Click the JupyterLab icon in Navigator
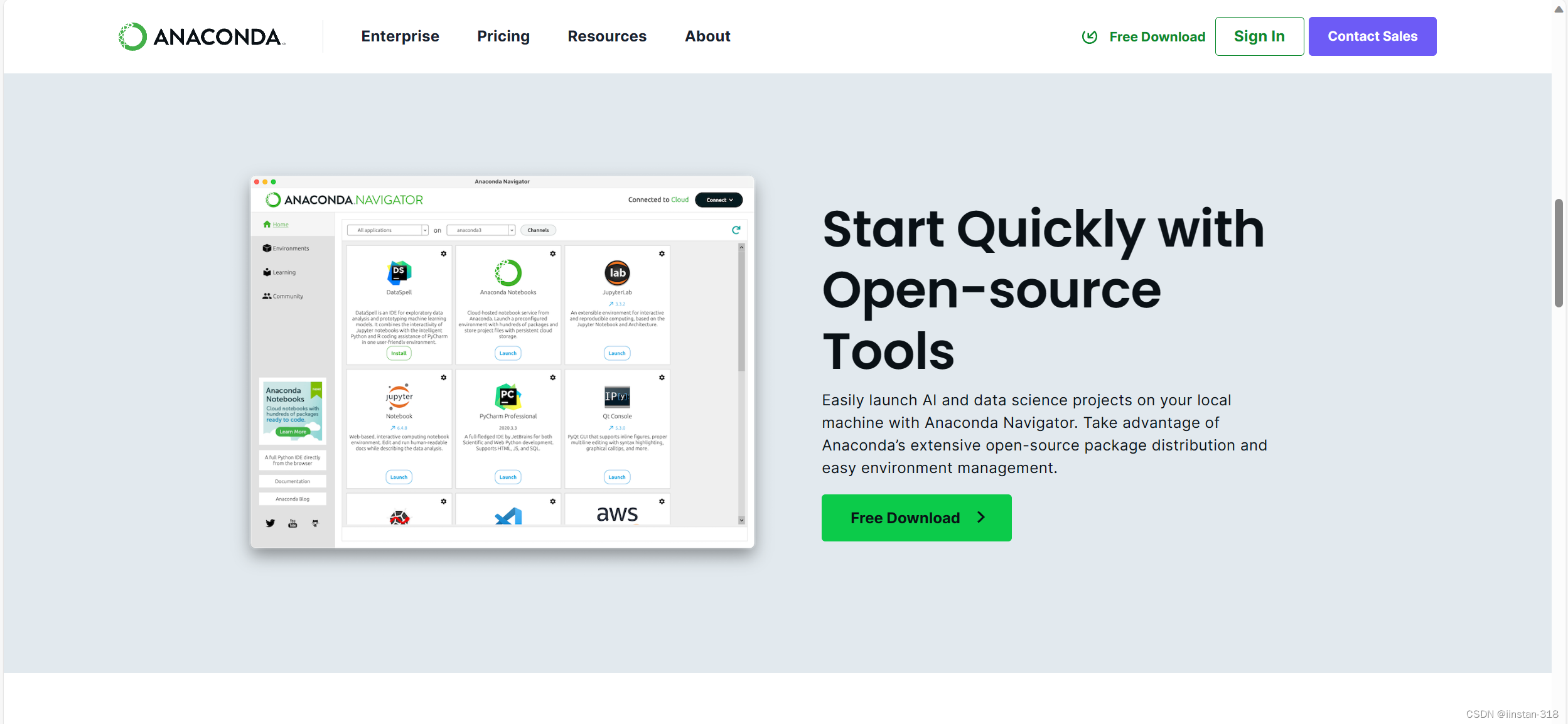Screen dimensions: 1568x724 click(x=617, y=272)
